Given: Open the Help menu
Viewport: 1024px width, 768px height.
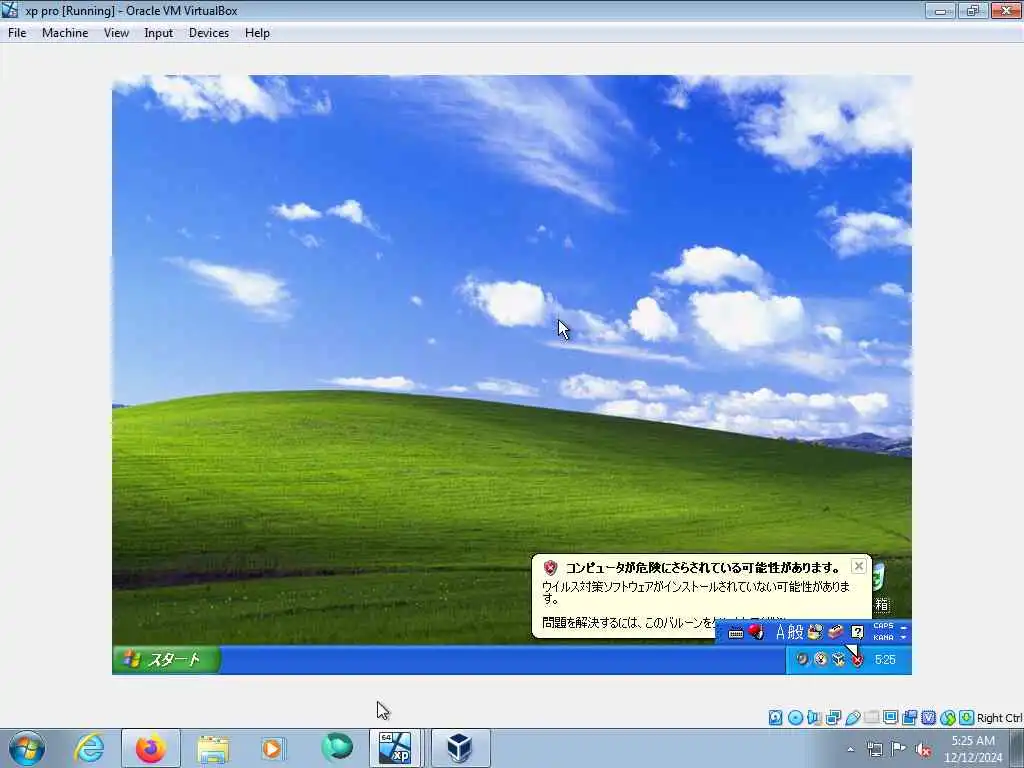Looking at the screenshot, I should tap(257, 33).
